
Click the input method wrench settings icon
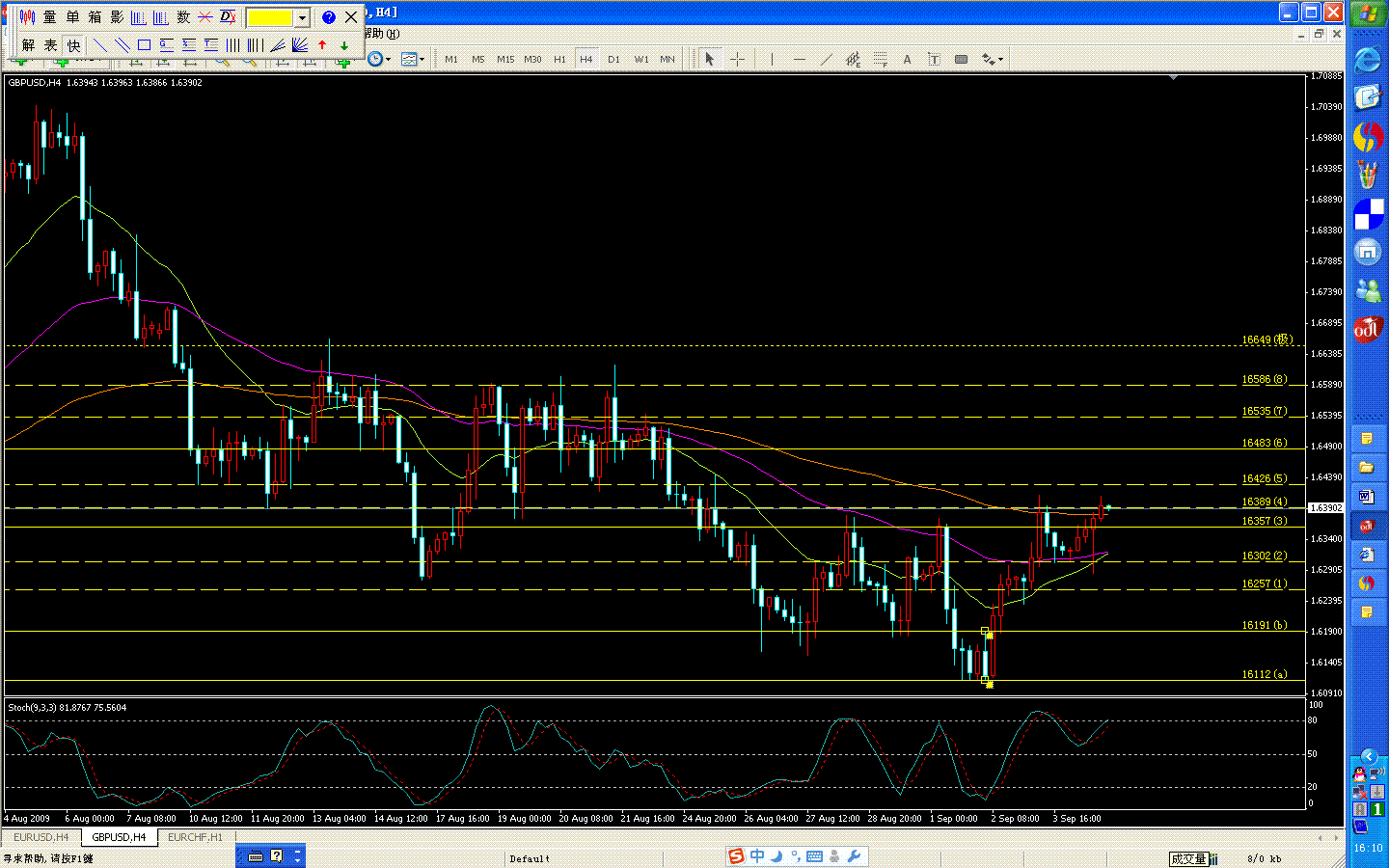pos(855,856)
